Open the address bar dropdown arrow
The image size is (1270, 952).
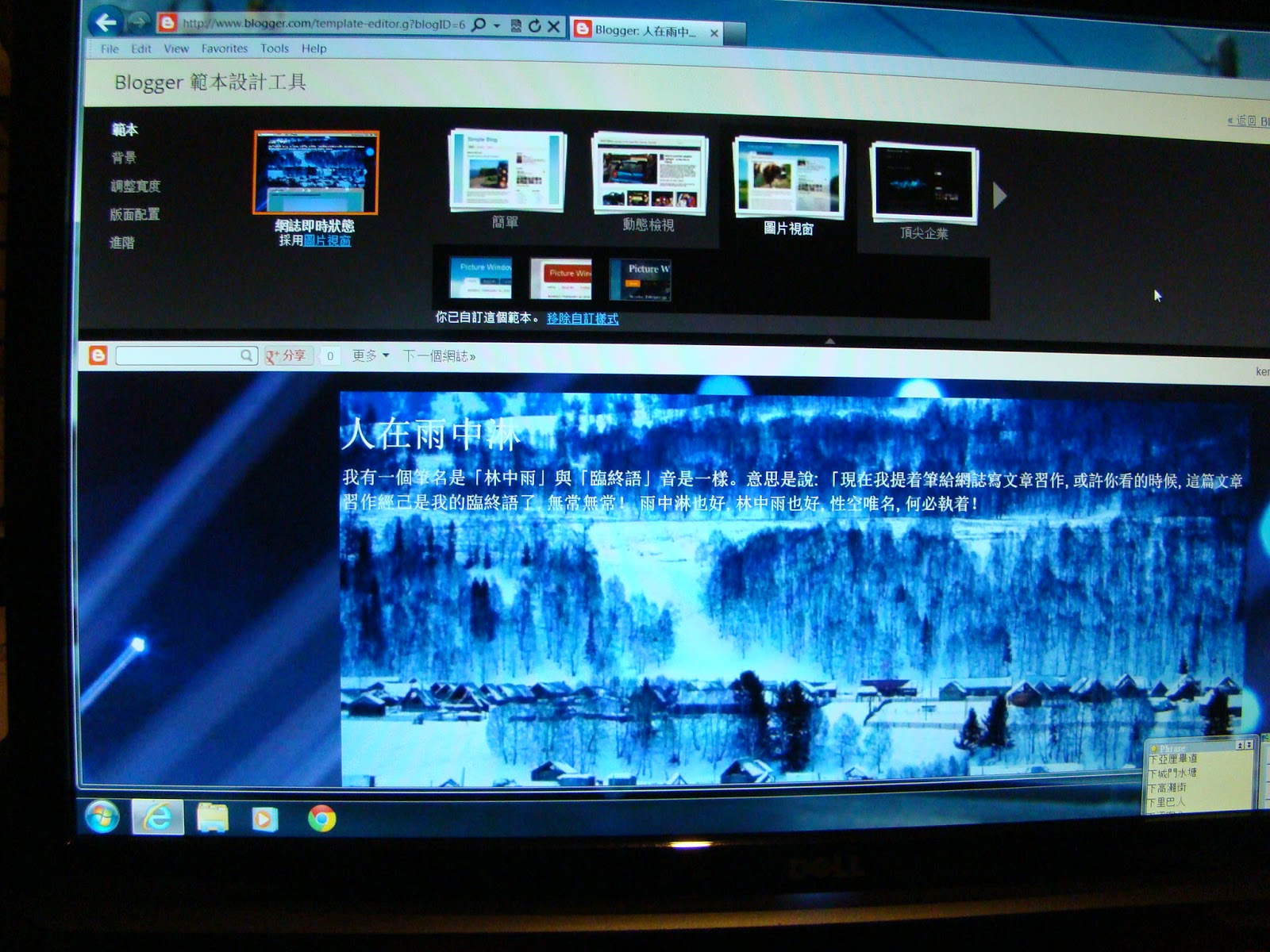[497, 26]
